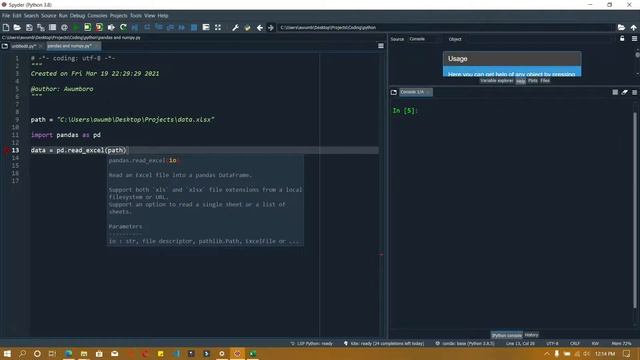Image resolution: width=640 pixels, height=360 pixels.
Task: Run the current cell
Action: pyautogui.click(x=87, y=27)
